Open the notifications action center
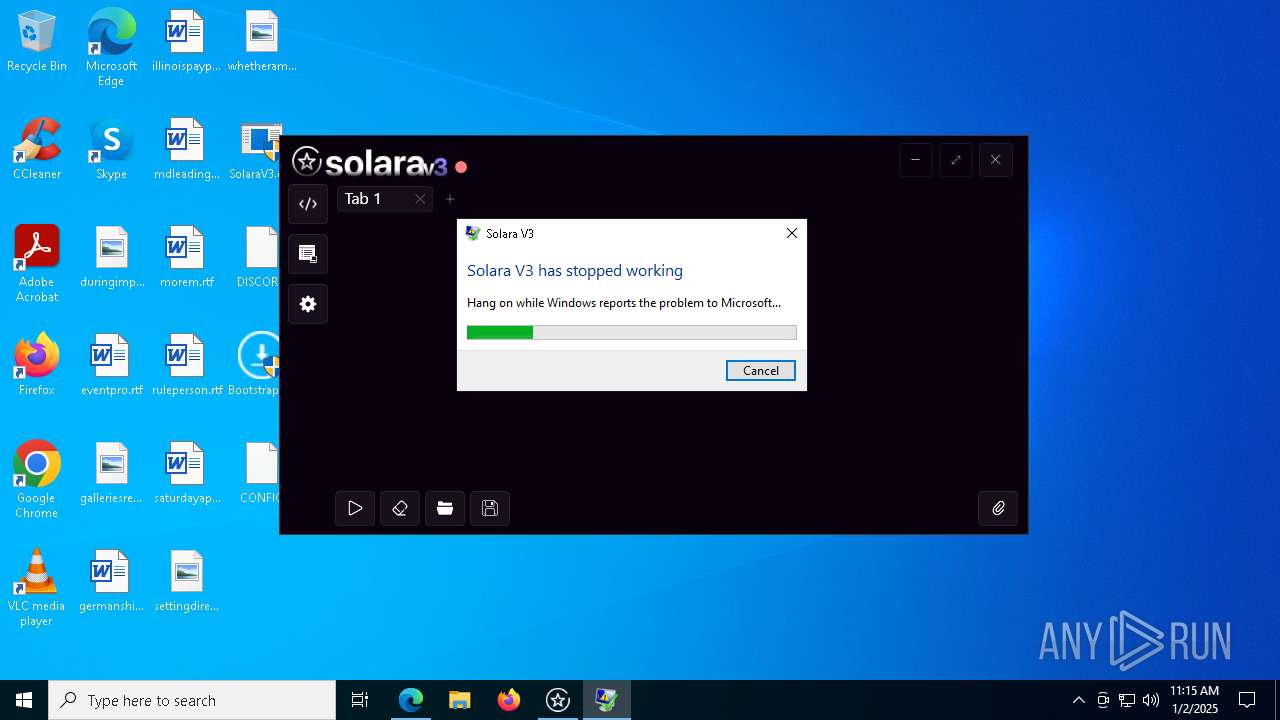 click(1247, 700)
